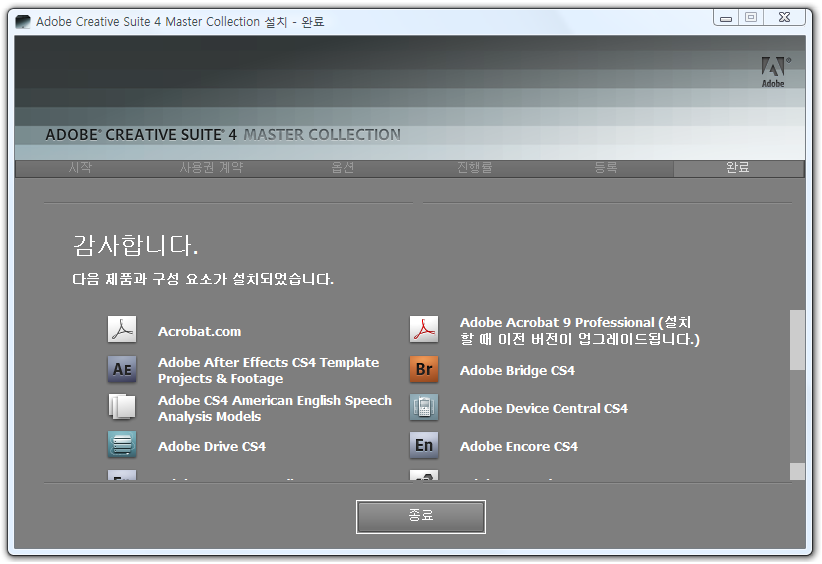Click the Adobe Bridge Br icon

[x=424, y=370]
